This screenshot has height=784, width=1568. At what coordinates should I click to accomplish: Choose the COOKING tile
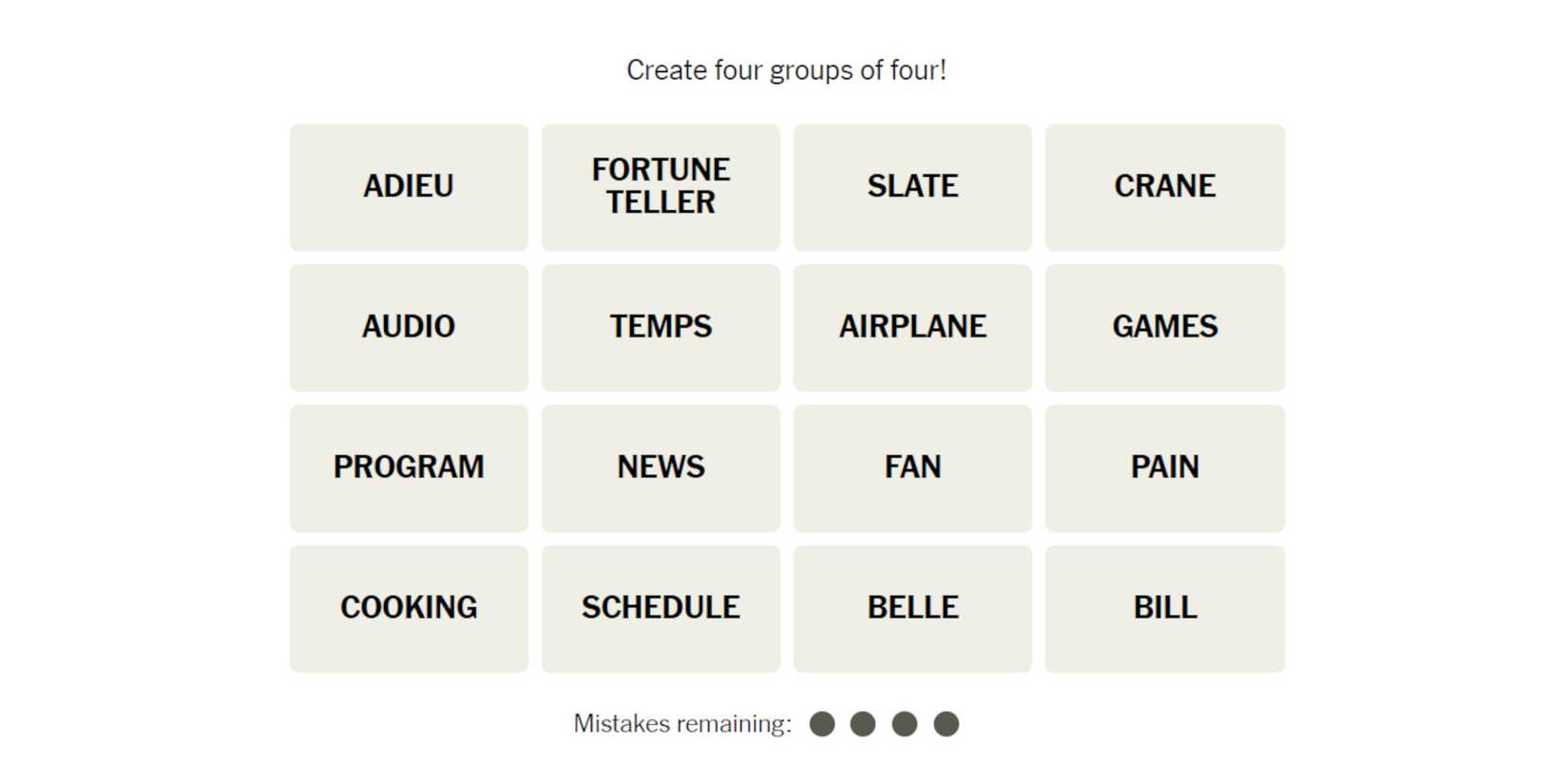pyautogui.click(x=409, y=609)
